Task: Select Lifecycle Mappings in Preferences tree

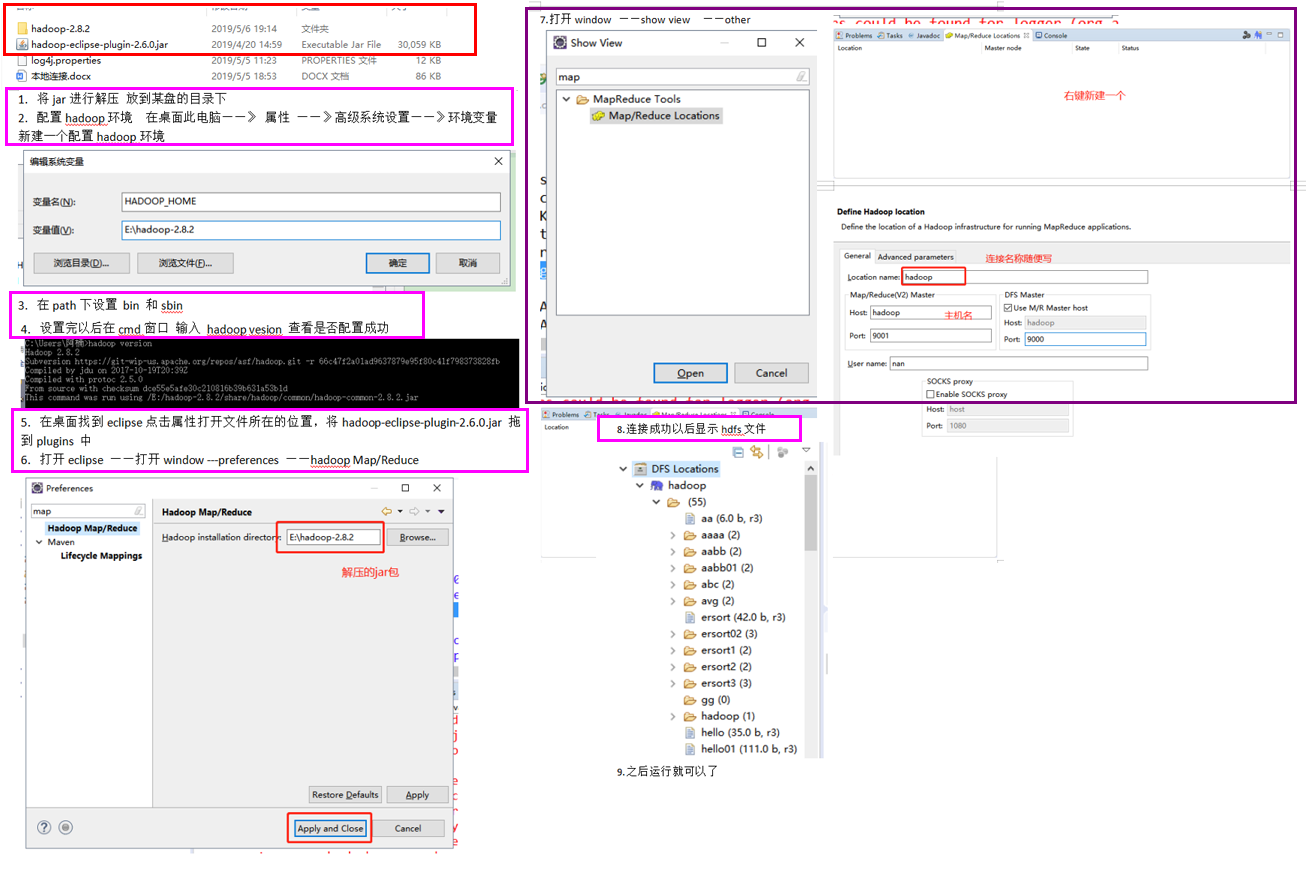Action: coord(101,555)
